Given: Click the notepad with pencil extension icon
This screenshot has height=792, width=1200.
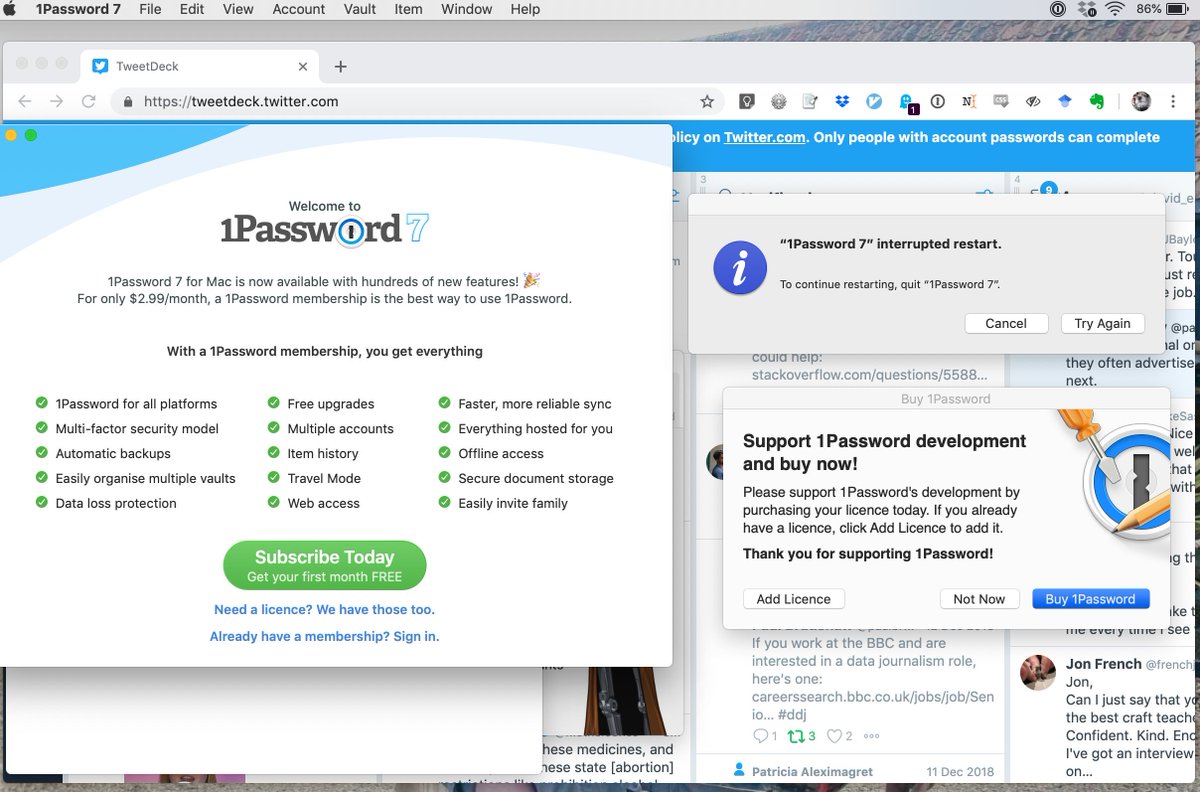Looking at the screenshot, I should [810, 101].
